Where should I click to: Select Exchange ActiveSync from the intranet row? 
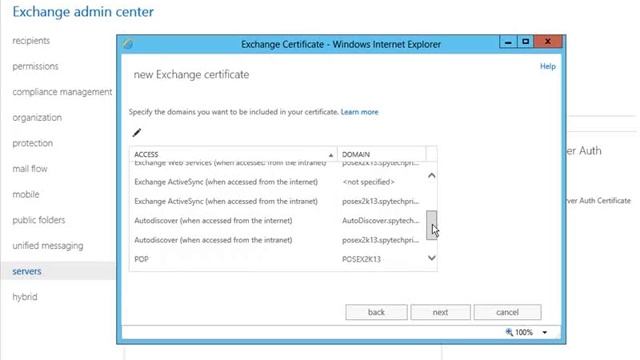coord(278,201)
